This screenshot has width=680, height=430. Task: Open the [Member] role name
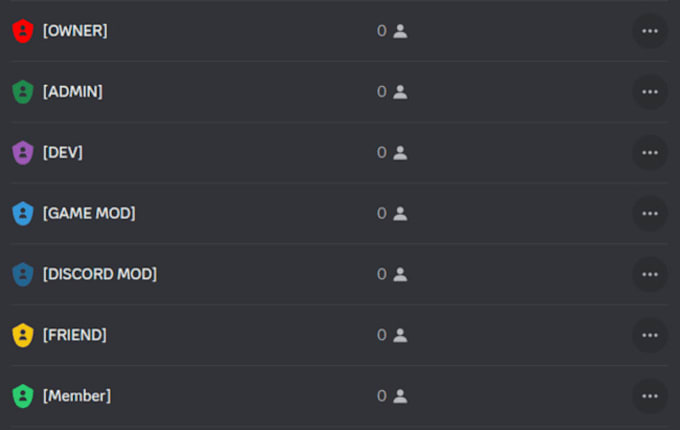76,396
